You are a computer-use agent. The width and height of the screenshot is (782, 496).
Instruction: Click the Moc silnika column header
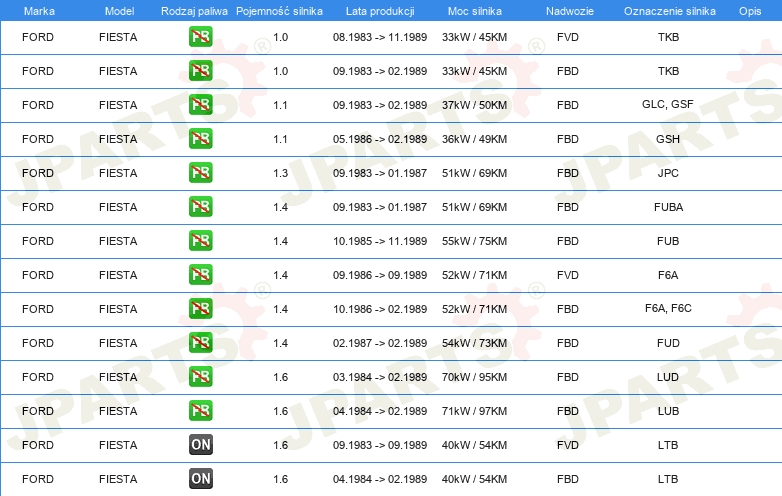(473, 10)
